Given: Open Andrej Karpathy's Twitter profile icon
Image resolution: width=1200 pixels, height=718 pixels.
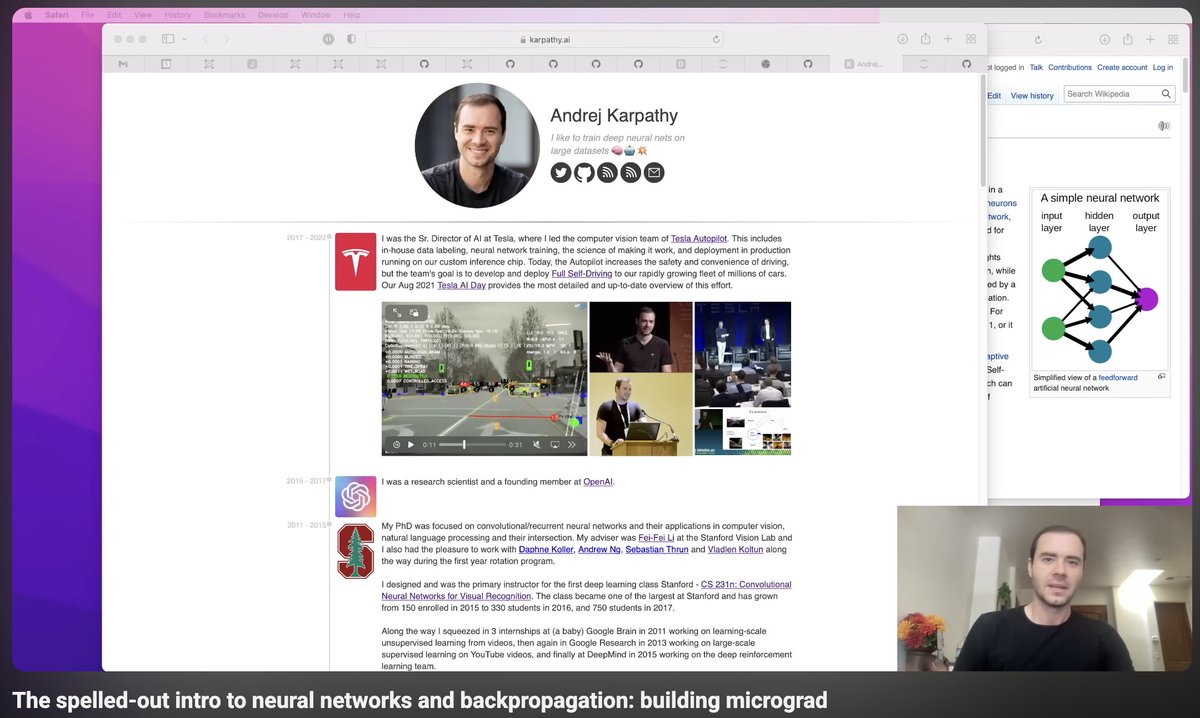Looking at the screenshot, I should click(561, 173).
